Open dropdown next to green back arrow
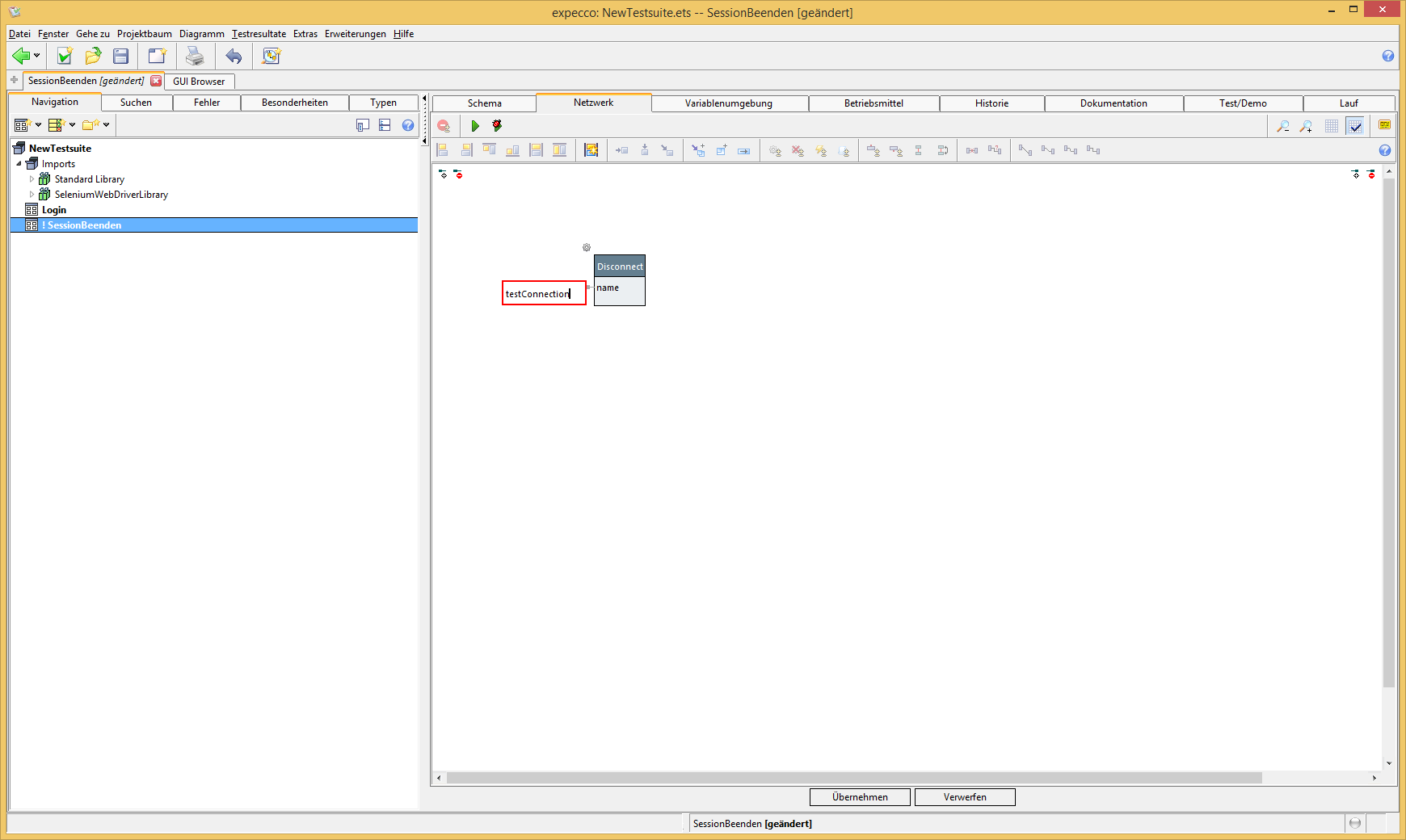This screenshot has width=1406, height=840. (x=37, y=57)
